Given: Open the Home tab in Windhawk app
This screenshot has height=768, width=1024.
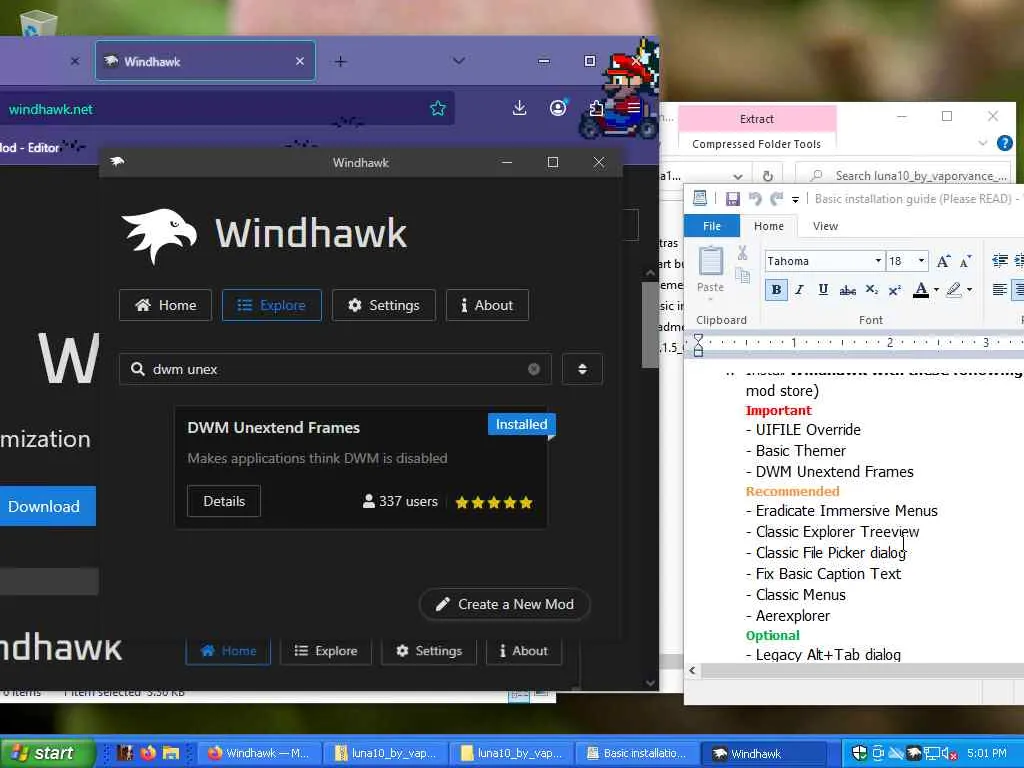Looking at the screenshot, I should click(165, 305).
